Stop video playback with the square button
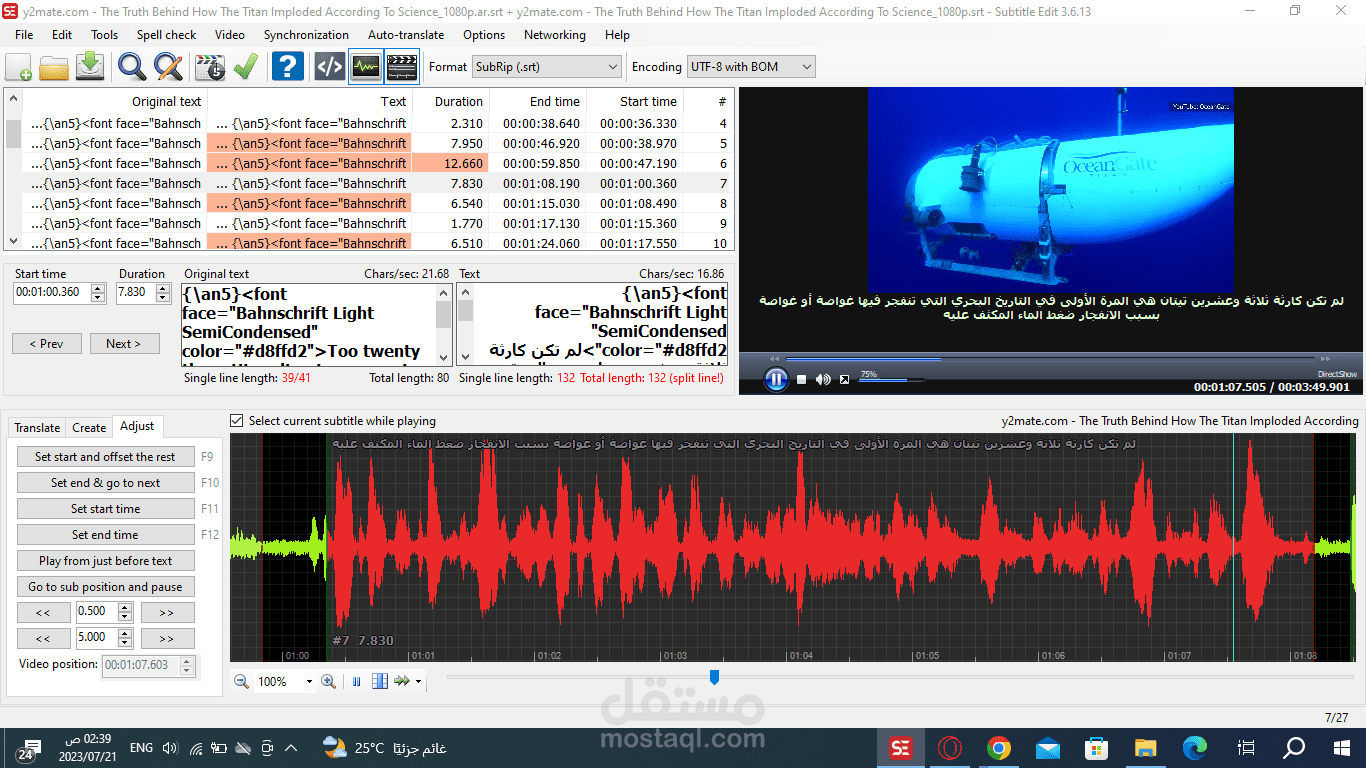Viewport: 1366px width, 768px height. (x=802, y=379)
